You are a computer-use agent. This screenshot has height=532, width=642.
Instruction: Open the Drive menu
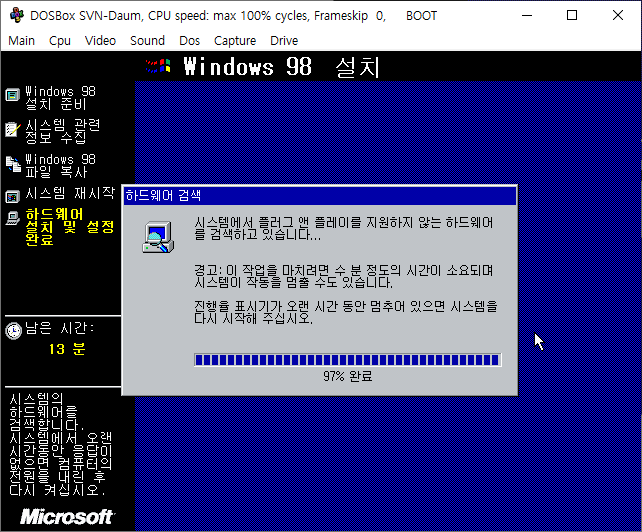point(284,41)
